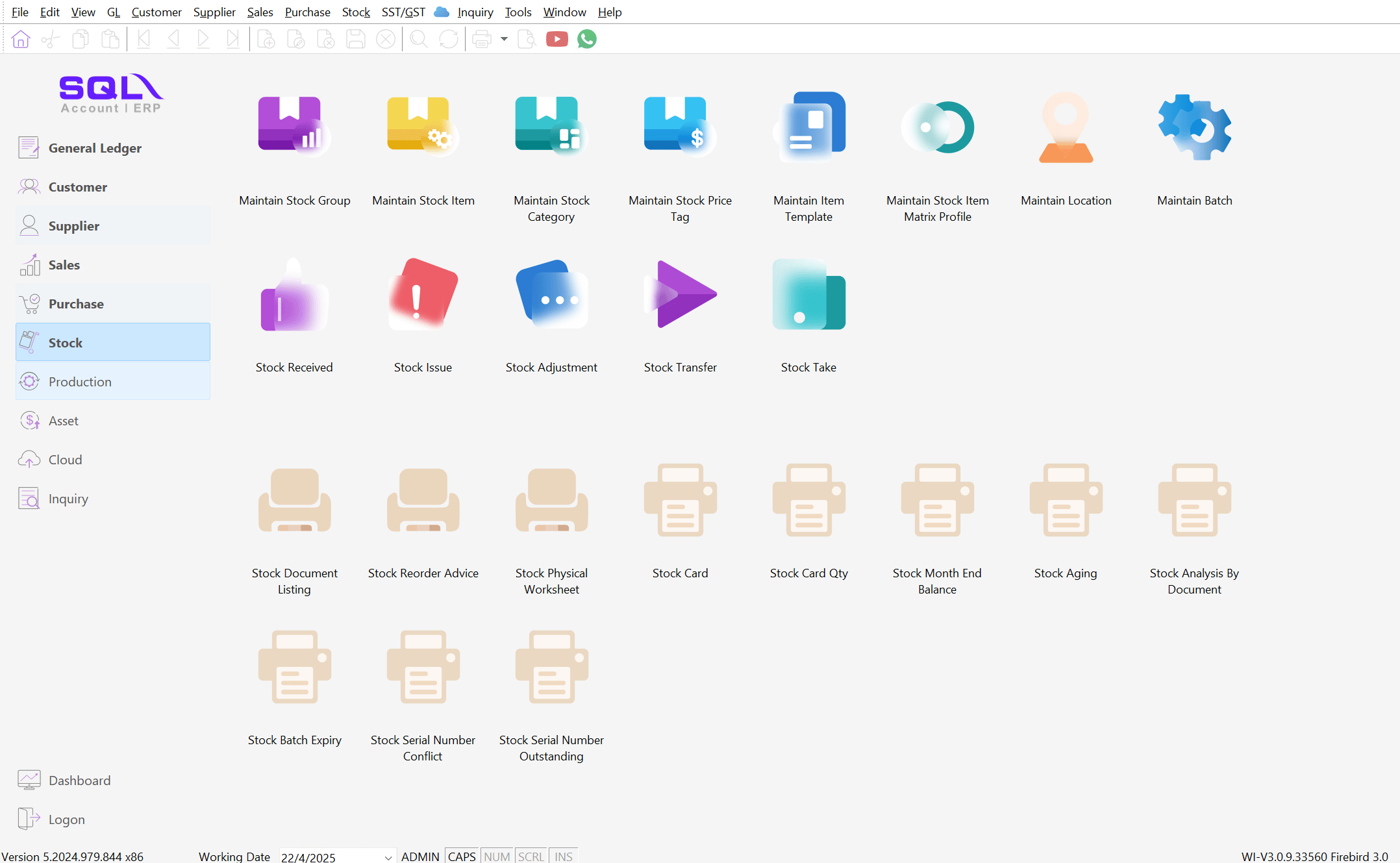1400x863 pixels.
Task: Launch Stock Transfer icon
Action: pyautogui.click(x=680, y=295)
